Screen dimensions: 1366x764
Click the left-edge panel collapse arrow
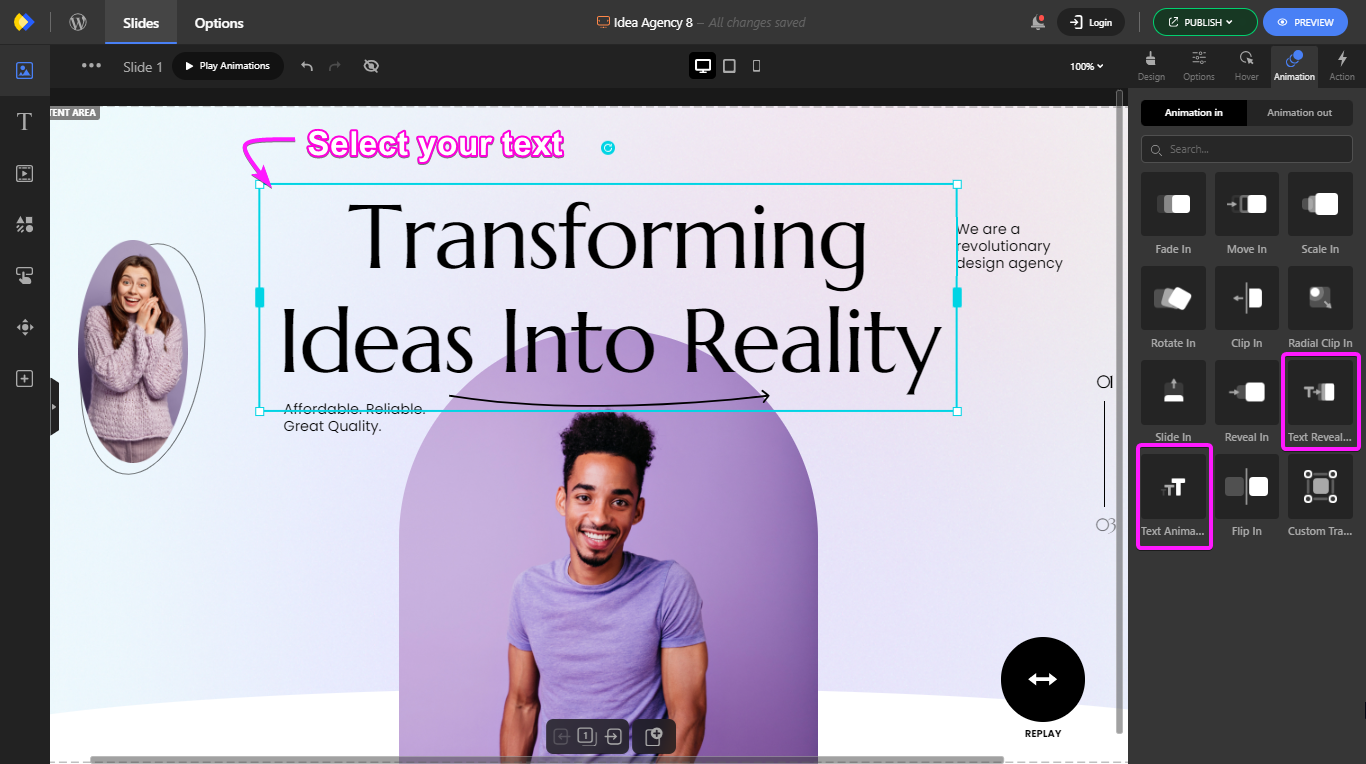tap(54, 407)
